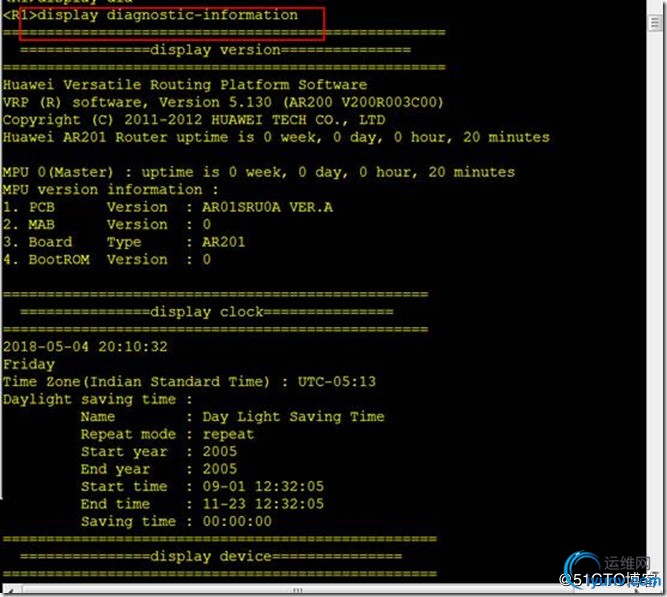Screen dimensions: 667x597
Task: Click the Board Type value "AR201"
Action: 224,242
